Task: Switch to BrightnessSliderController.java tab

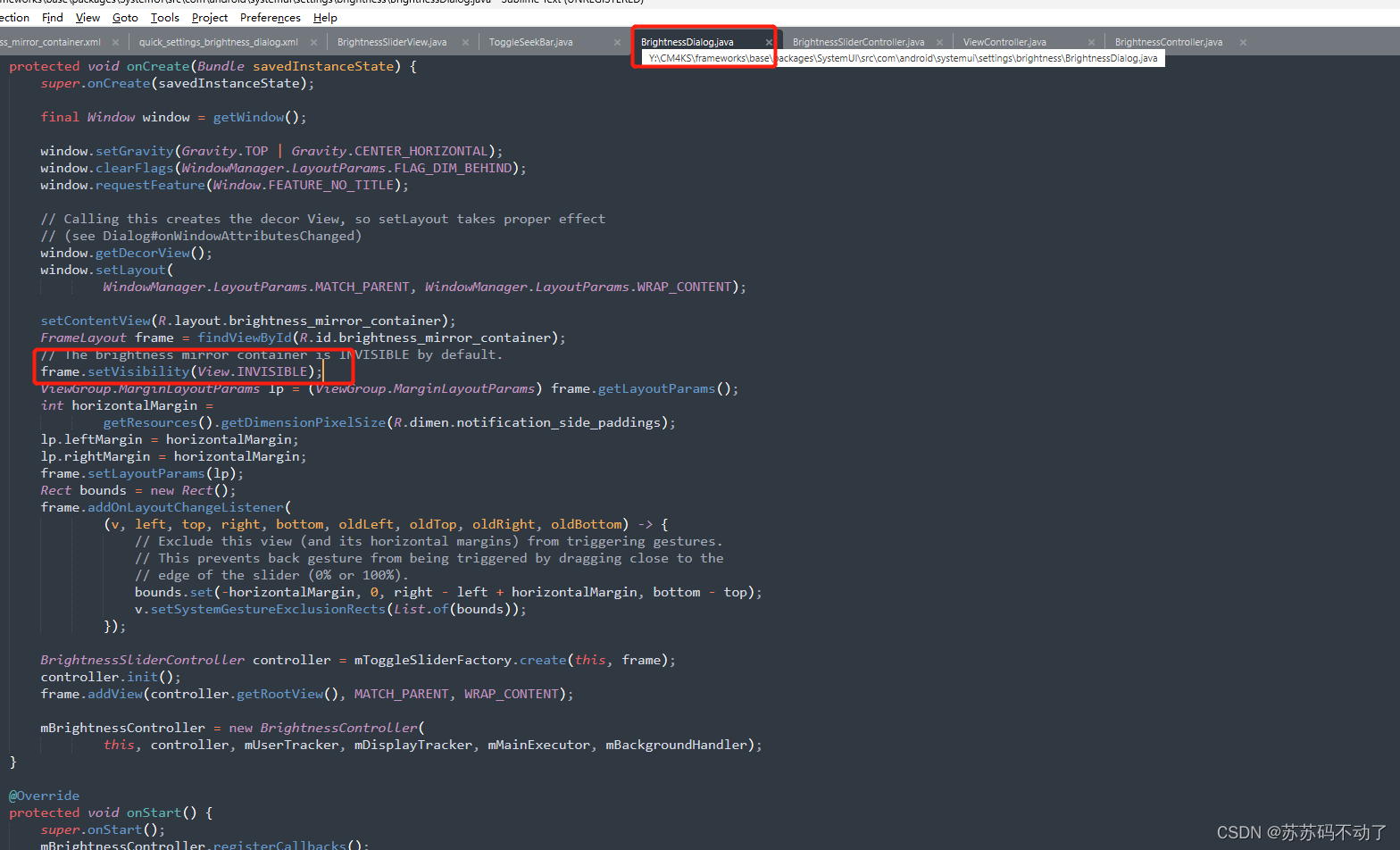Action: click(x=858, y=42)
